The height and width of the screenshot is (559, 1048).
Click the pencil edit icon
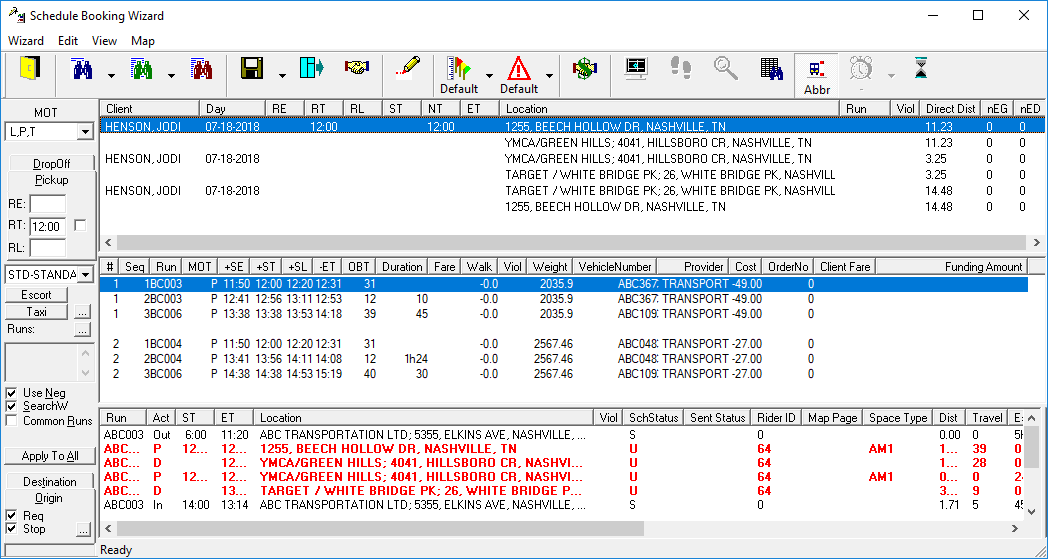coord(408,67)
